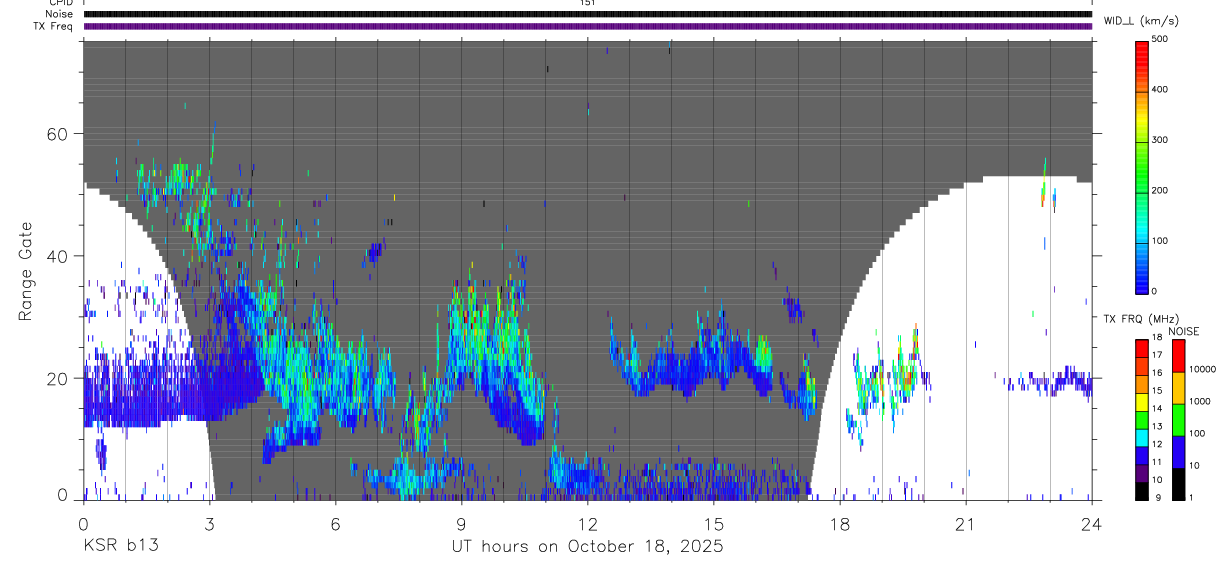The width and height of the screenshot is (1228, 567).
Task: Select the "KSR b13" radar beam label
Action: coord(121,546)
